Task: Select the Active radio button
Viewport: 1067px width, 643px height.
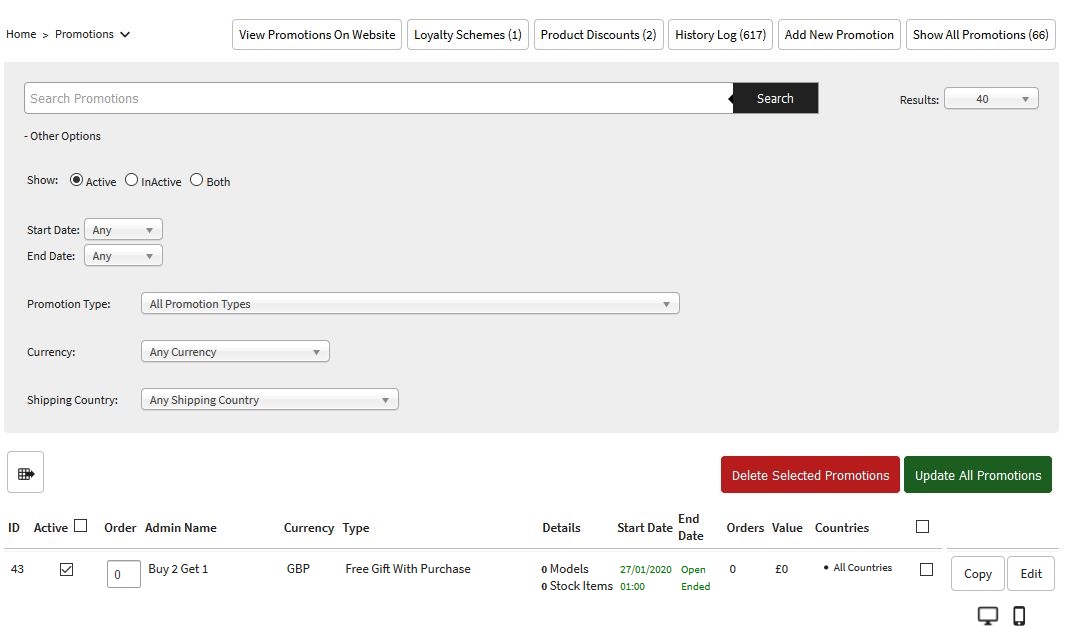Action: (77, 181)
